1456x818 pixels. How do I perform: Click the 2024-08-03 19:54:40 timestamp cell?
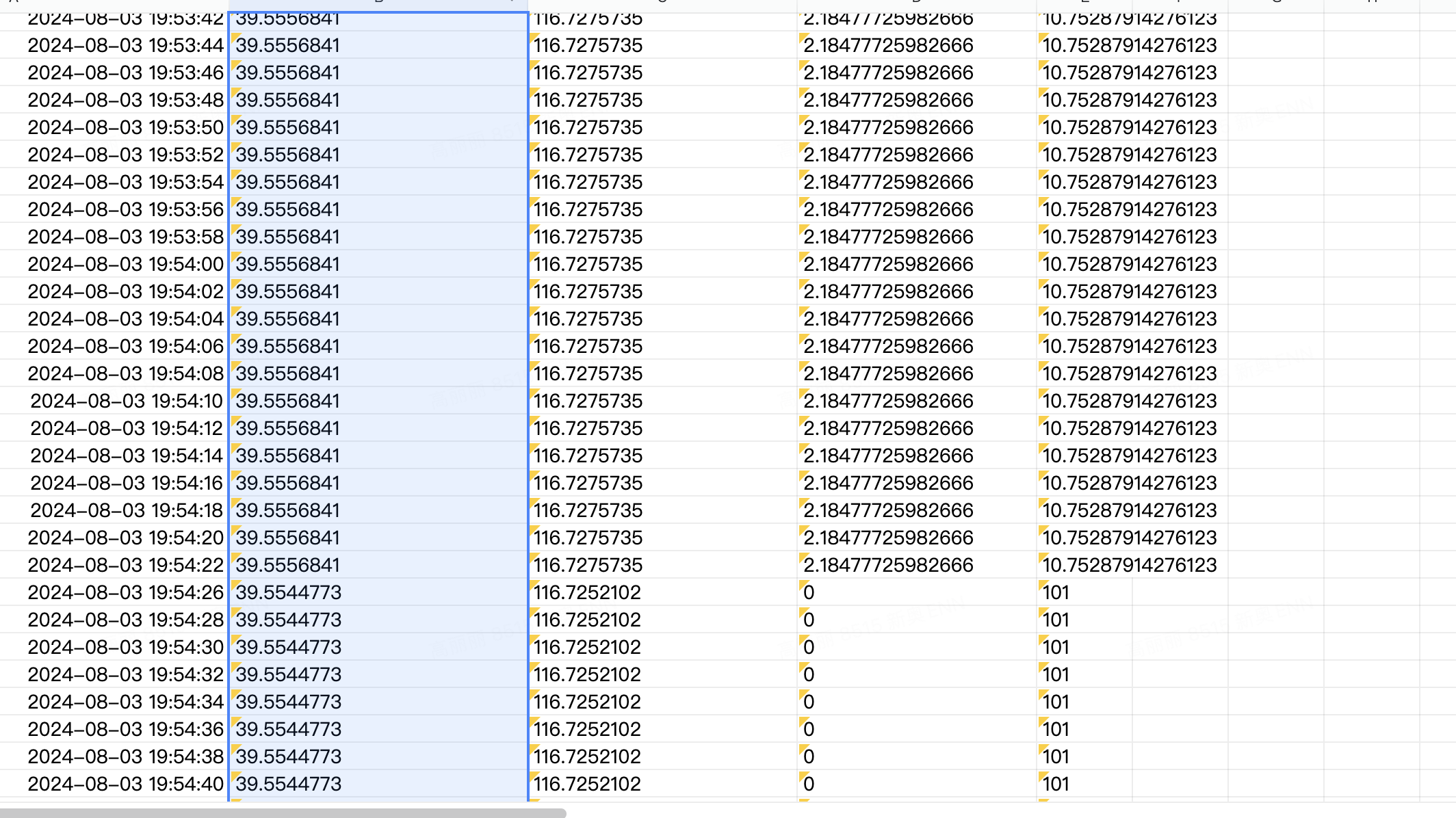coord(125,784)
